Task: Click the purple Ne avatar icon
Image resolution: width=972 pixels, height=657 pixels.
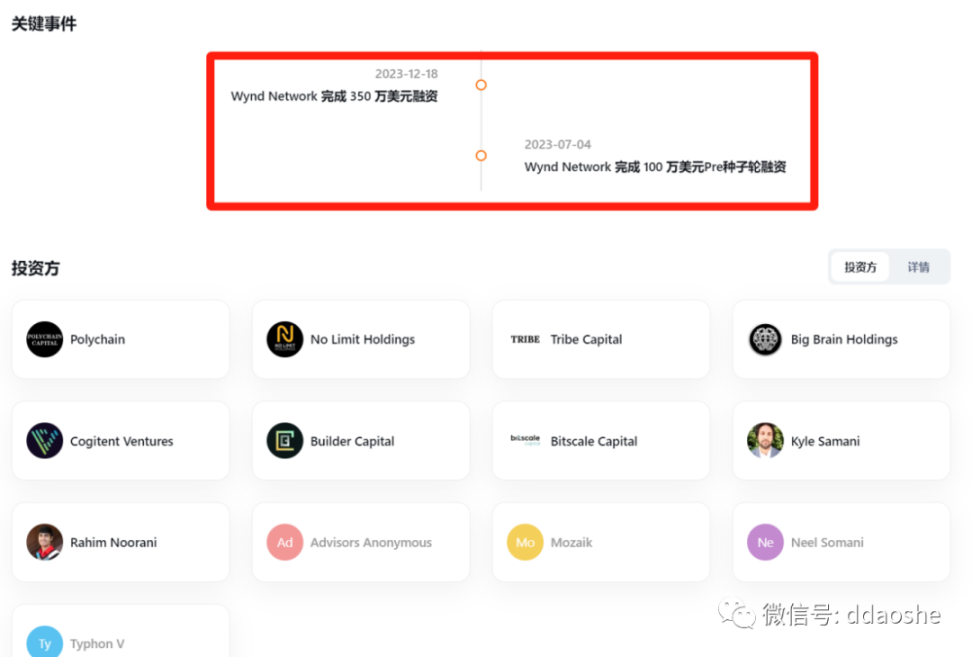Action: point(765,542)
